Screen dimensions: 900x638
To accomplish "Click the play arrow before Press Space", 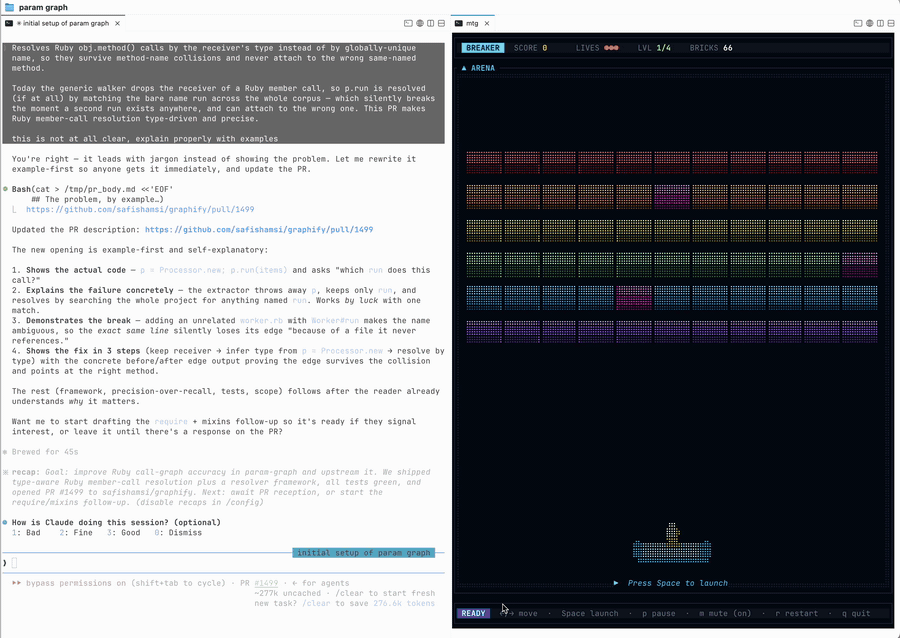I will click(616, 583).
